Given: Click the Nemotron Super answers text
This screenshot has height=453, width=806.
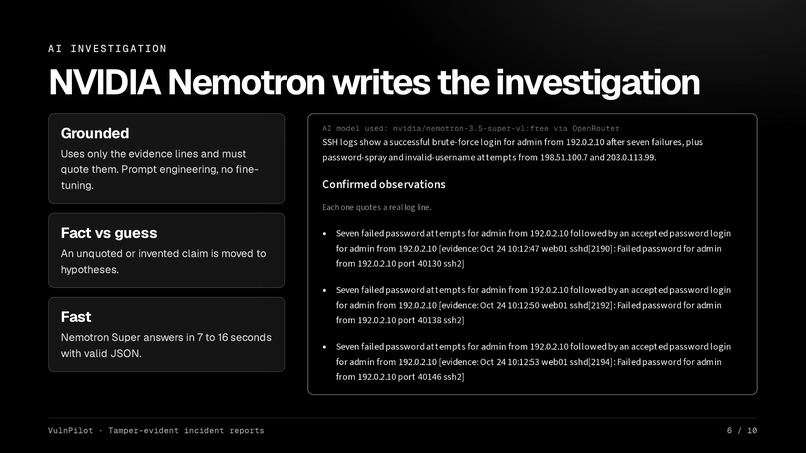Looking at the screenshot, I should click(166, 345).
